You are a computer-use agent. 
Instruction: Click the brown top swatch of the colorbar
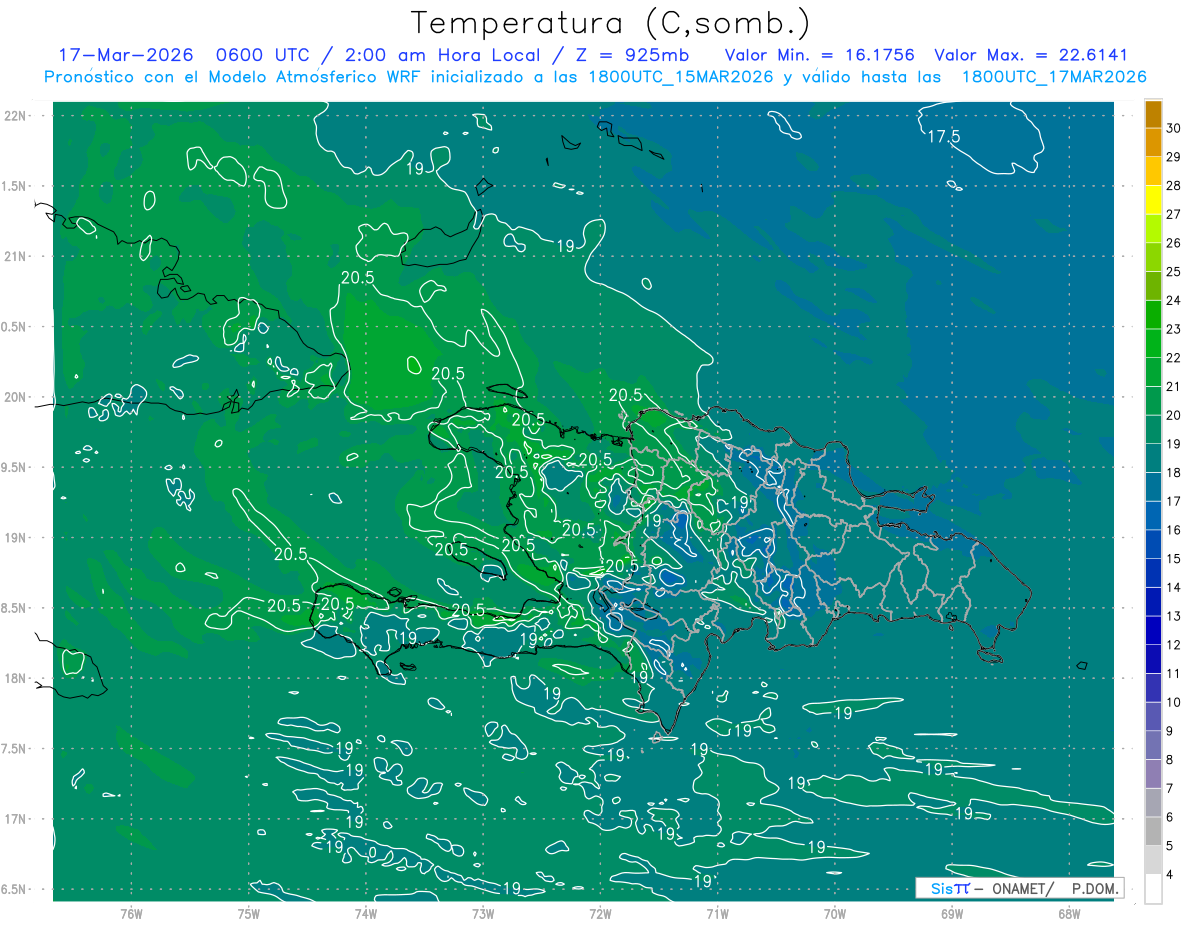coord(1153,113)
